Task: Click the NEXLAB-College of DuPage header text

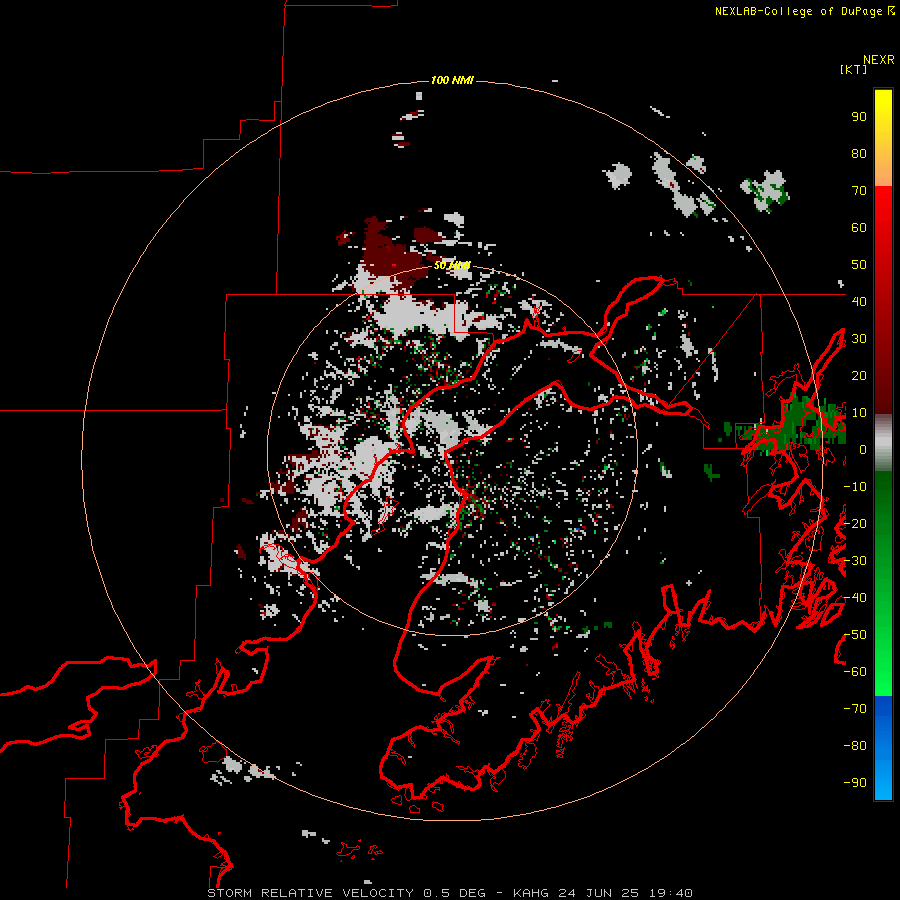Action: [798, 11]
